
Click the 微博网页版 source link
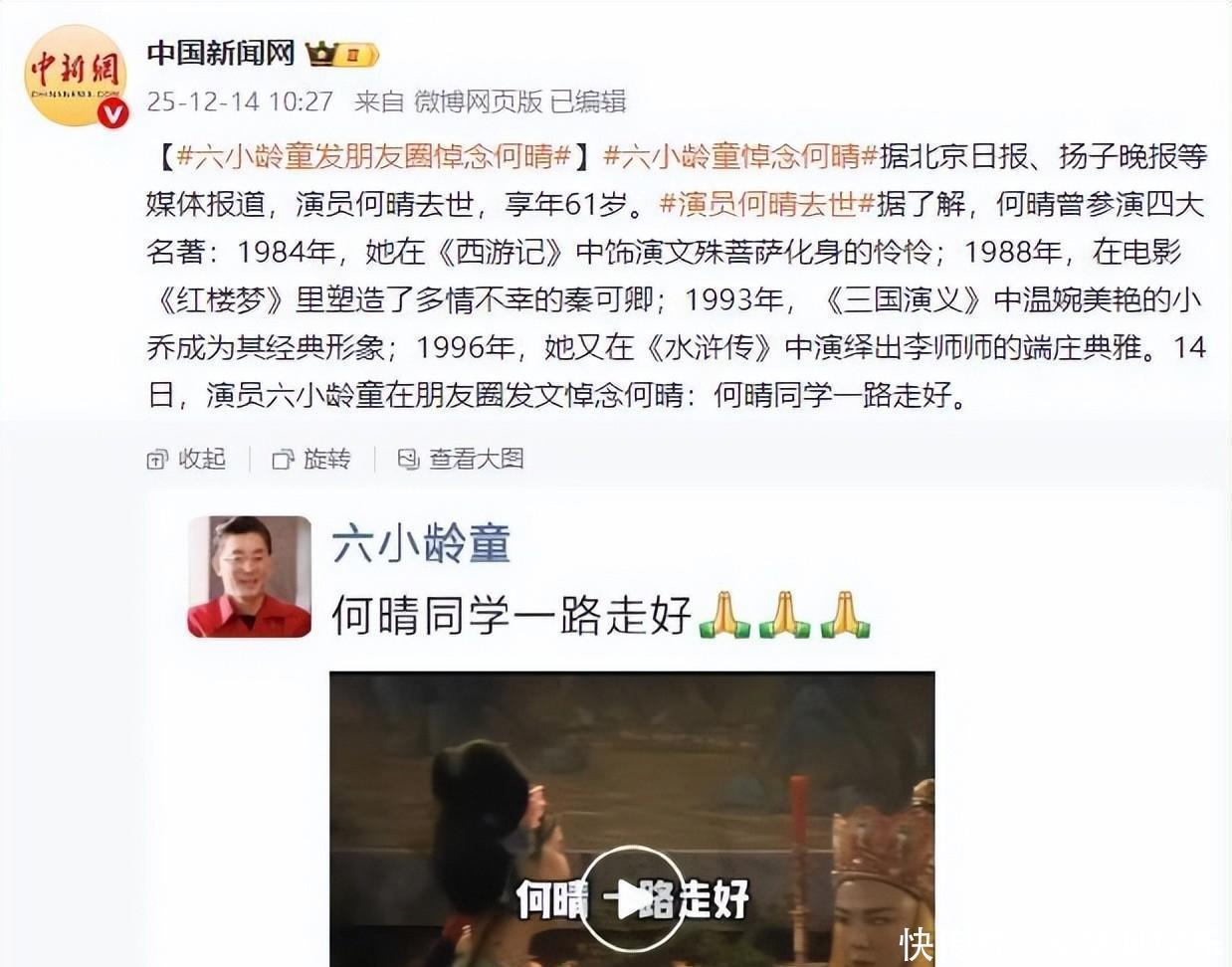478,101
